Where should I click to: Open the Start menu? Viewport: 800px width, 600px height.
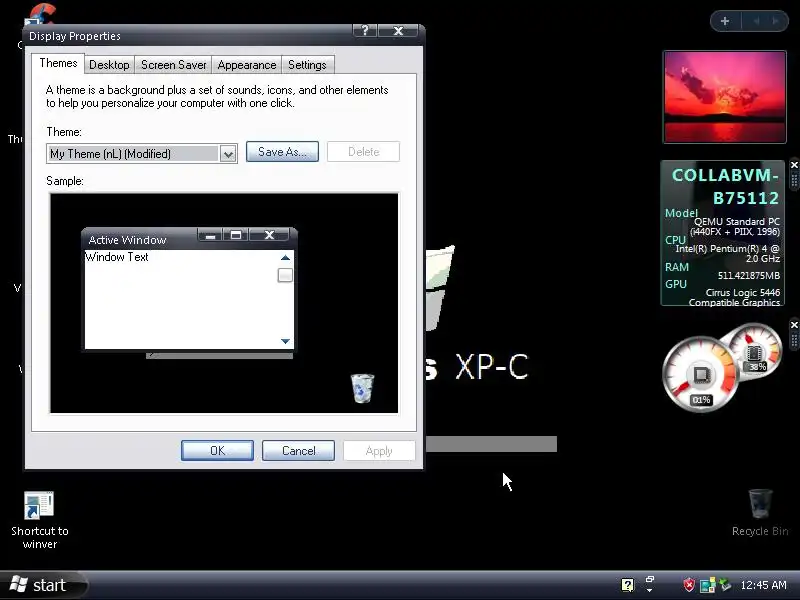pos(43,585)
